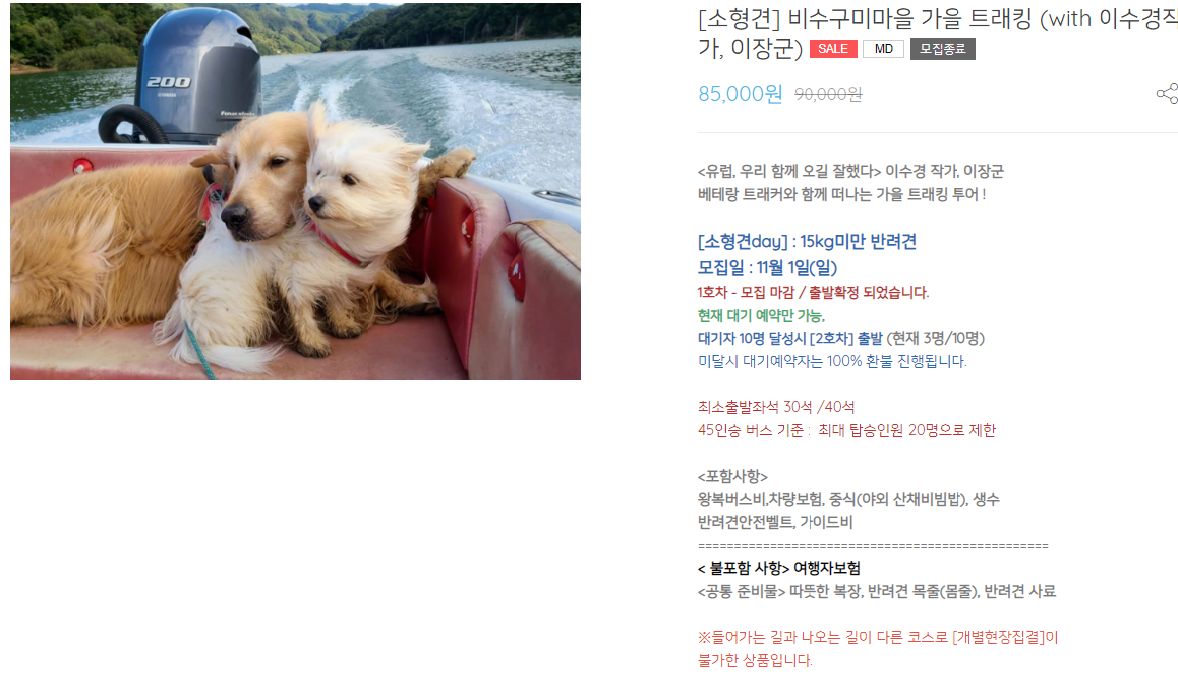The height and width of the screenshot is (682, 1178).
Task: Click the MD badge
Action: [x=884, y=49]
